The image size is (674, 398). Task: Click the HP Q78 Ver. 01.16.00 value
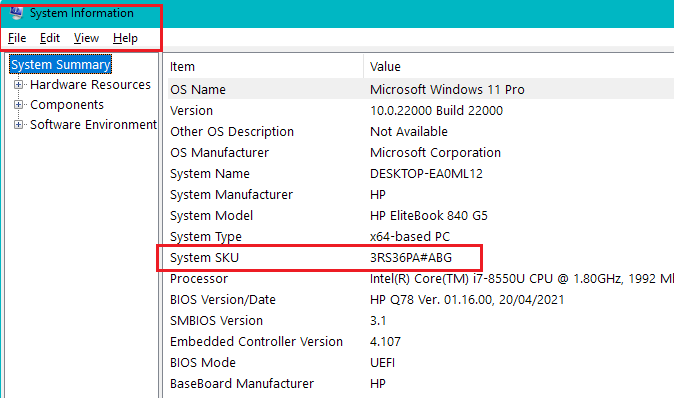[467, 300]
